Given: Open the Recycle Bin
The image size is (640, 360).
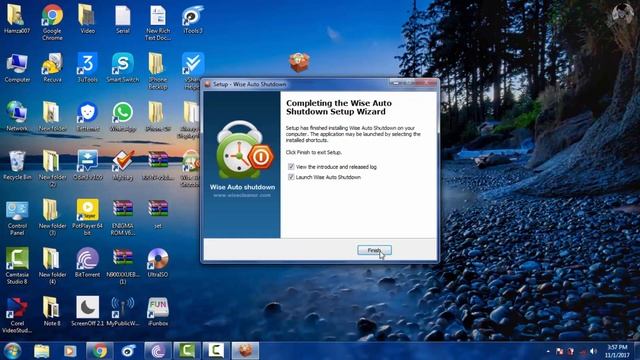Looking at the screenshot, I should point(17,165).
